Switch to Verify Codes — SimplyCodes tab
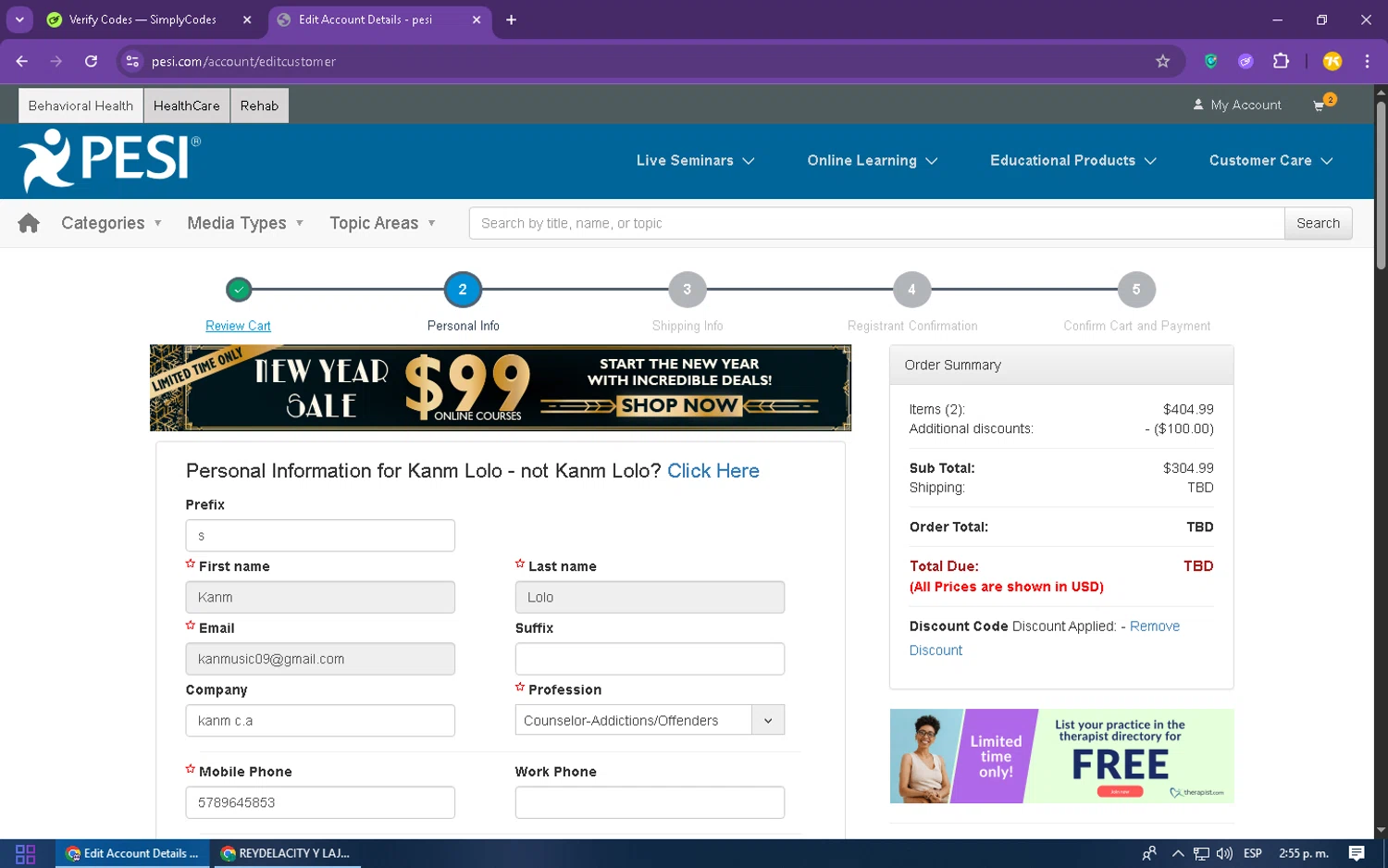This screenshot has height=868, width=1388. [142, 19]
